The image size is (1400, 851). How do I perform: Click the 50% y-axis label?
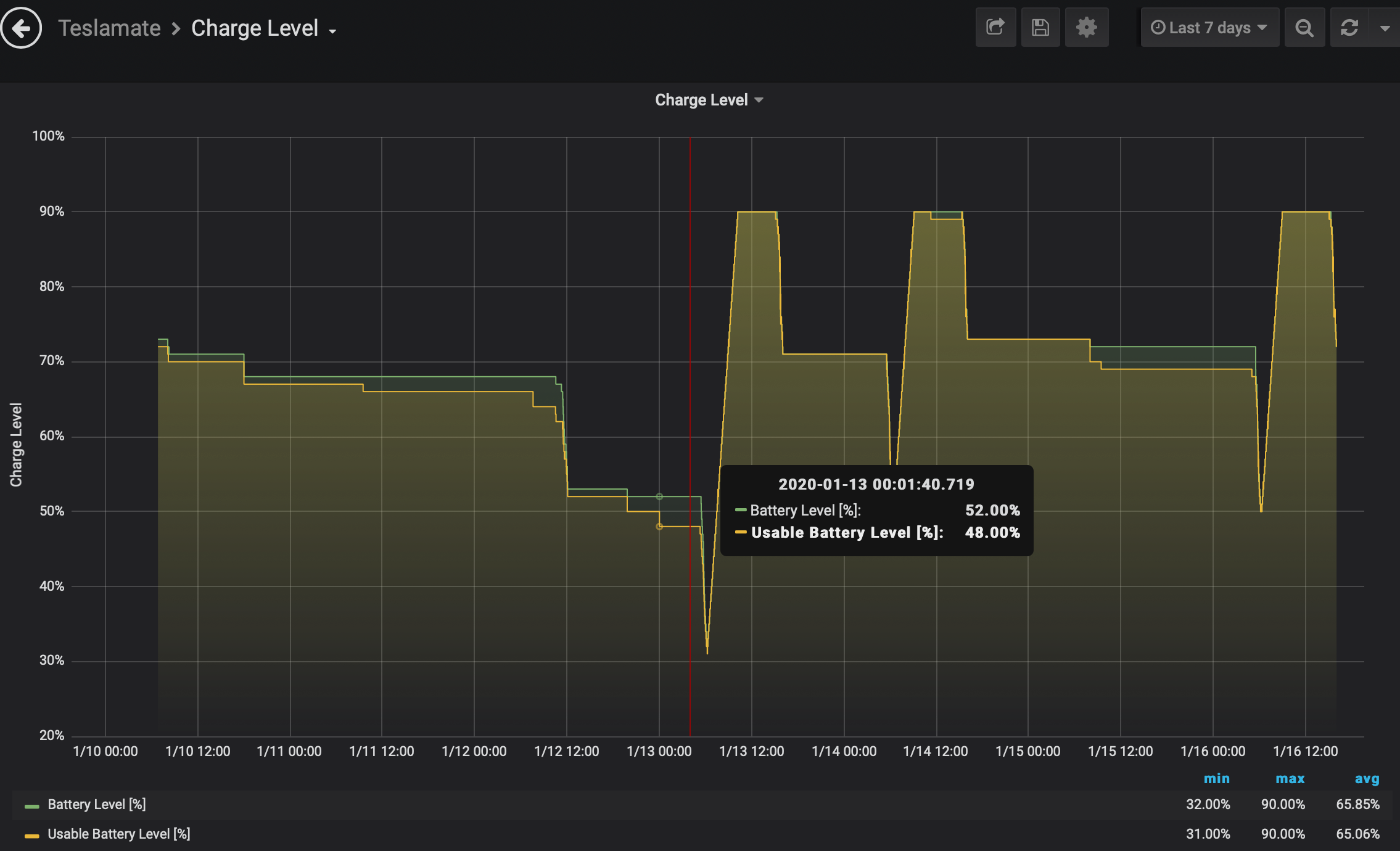pos(52,511)
